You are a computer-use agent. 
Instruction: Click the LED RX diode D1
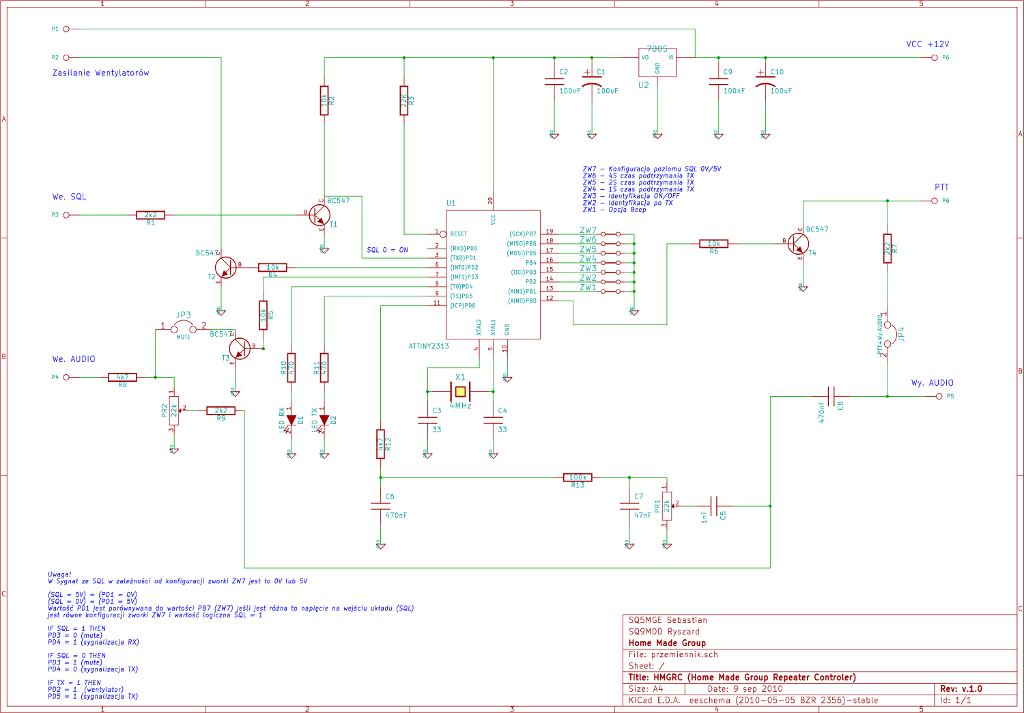point(291,418)
